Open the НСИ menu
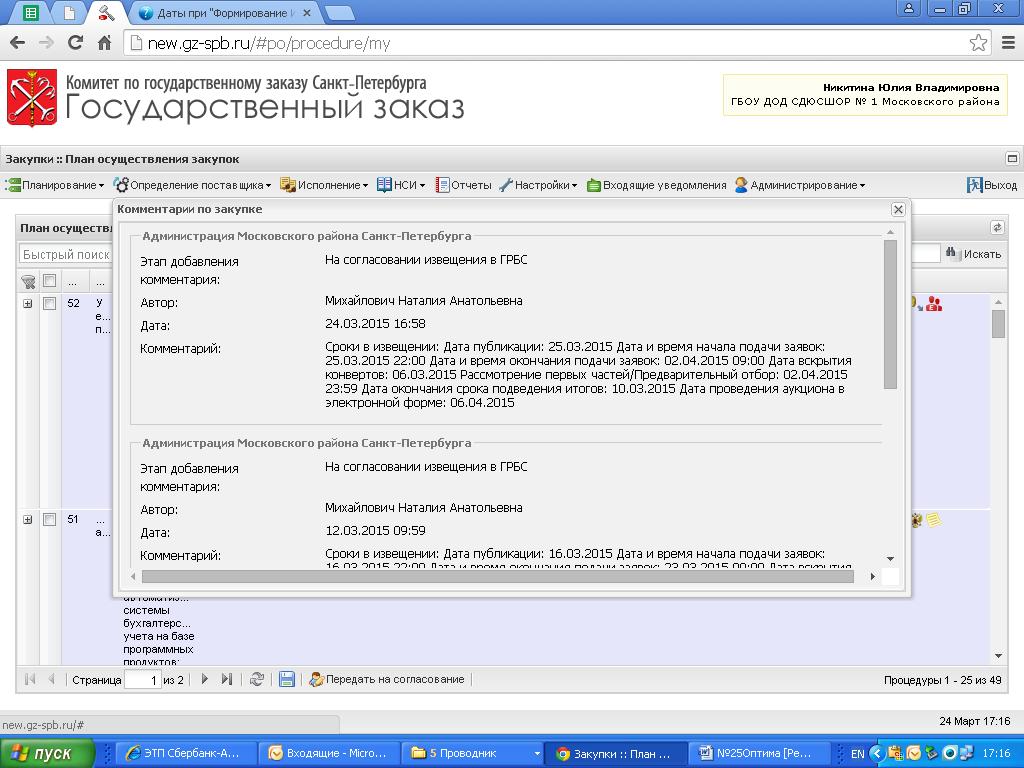The image size is (1024, 768). (401, 185)
